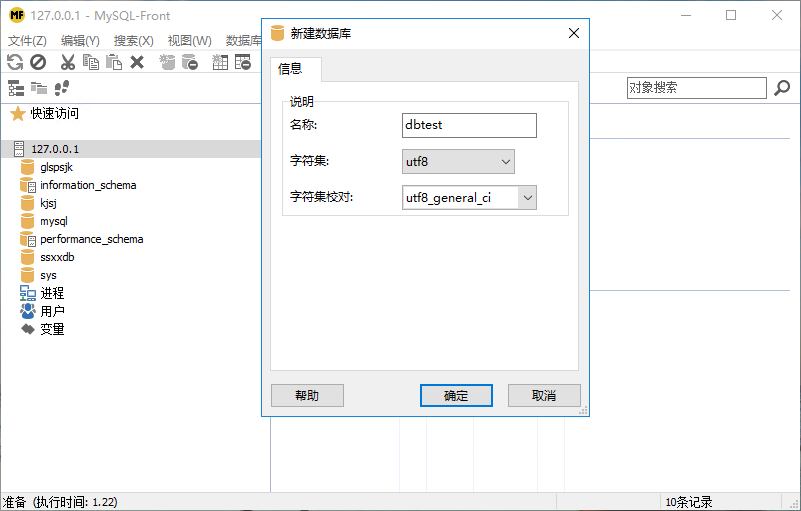The image size is (801, 511).
Task: Click the footprints history icon
Action: pos(62,88)
